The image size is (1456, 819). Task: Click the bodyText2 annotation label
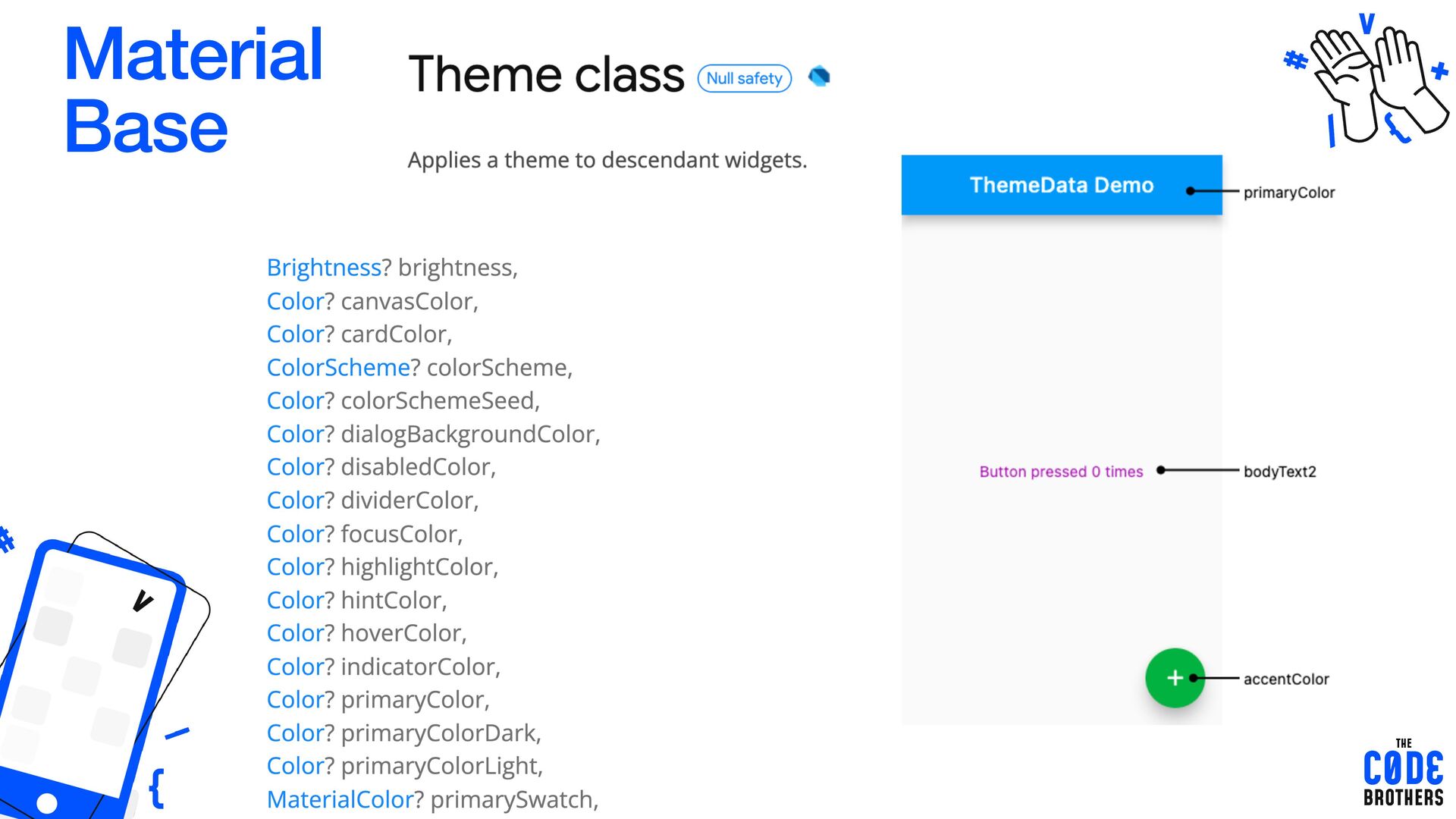point(1280,472)
